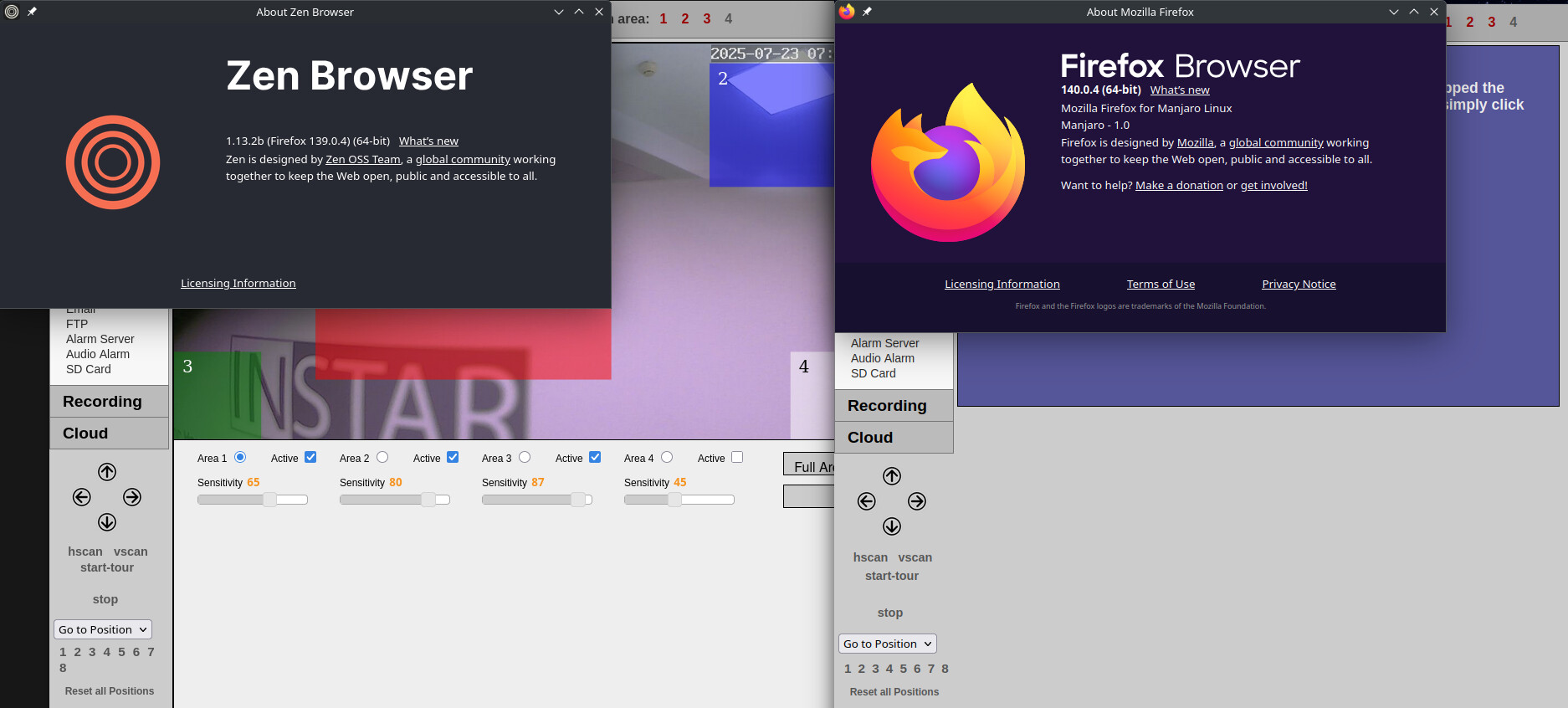The width and height of the screenshot is (1568, 708).
Task: Click Area 1 sensitivity slider
Action: click(x=253, y=500)
